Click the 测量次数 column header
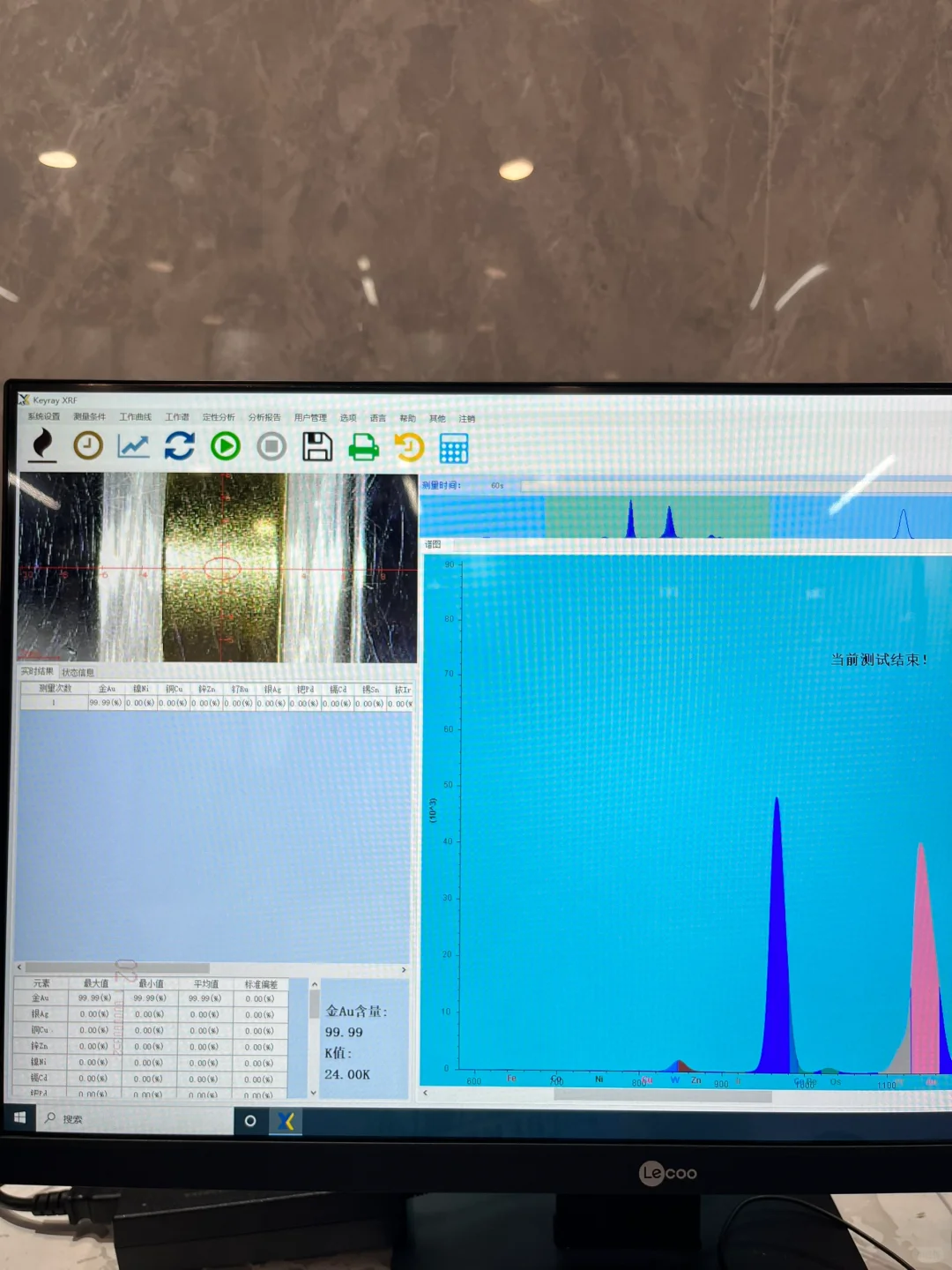 click(x=55, y=688)
